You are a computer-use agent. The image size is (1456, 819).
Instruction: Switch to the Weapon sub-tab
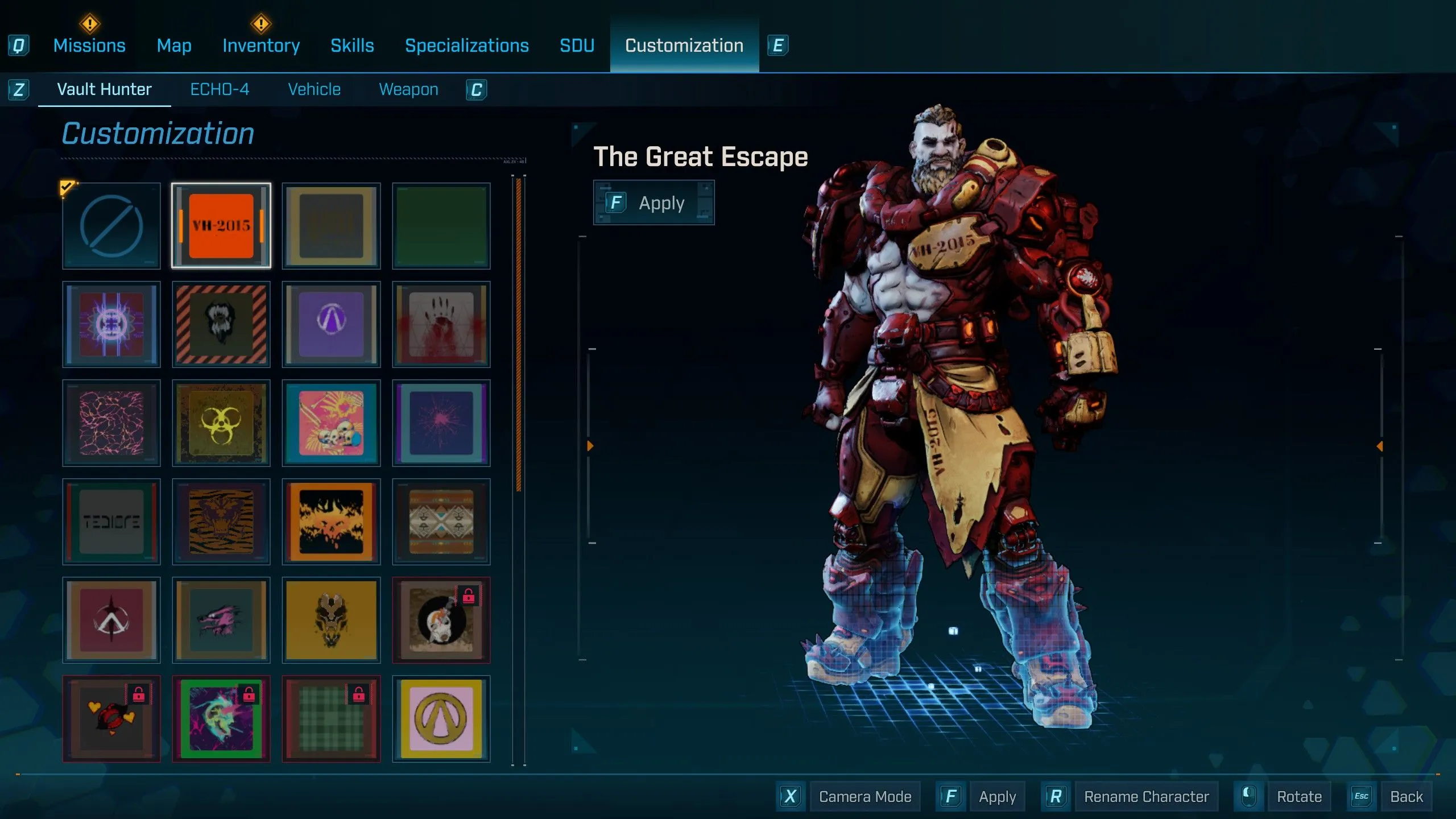pos(408,89)
